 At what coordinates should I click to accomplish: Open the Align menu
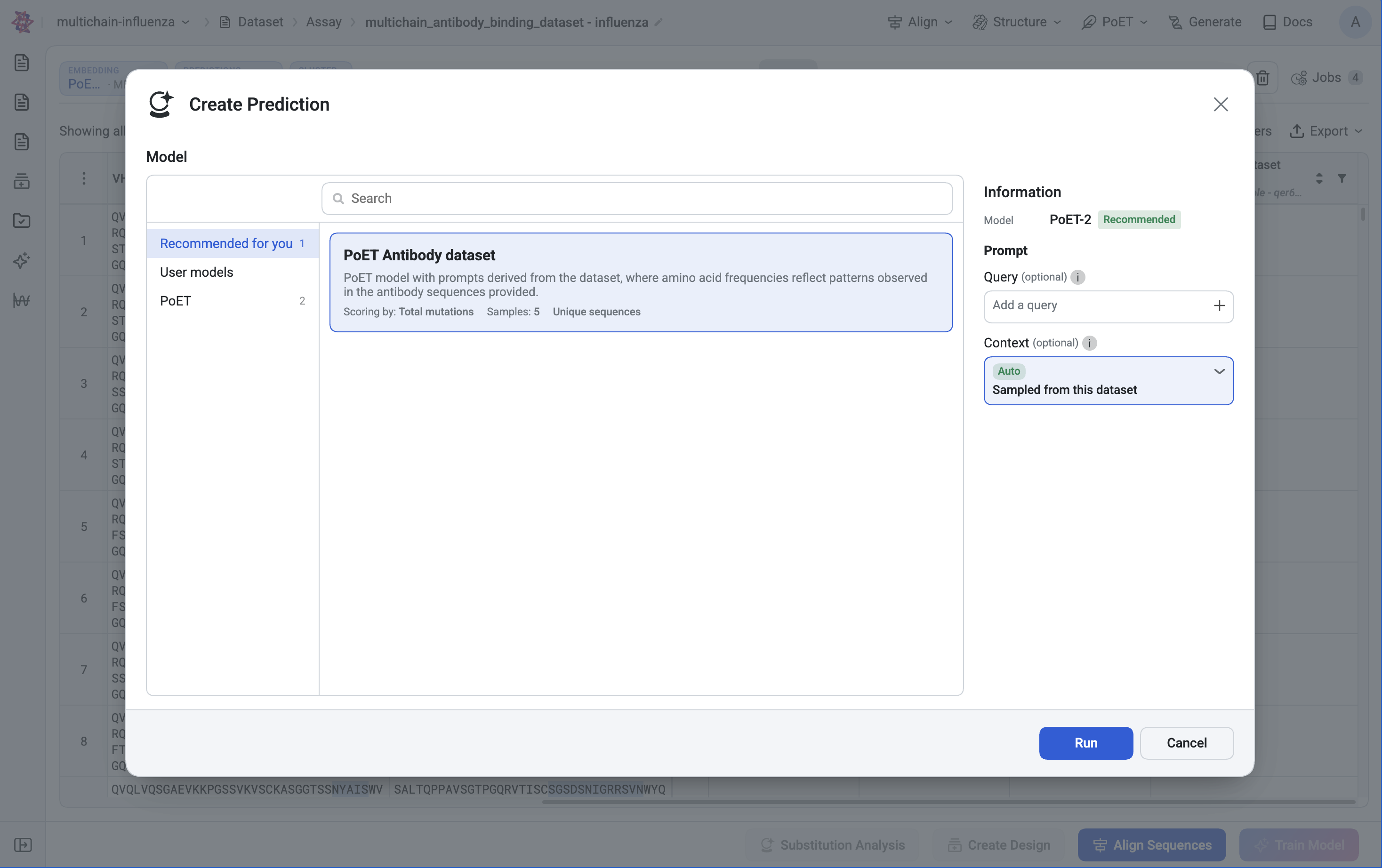(920, 23)
